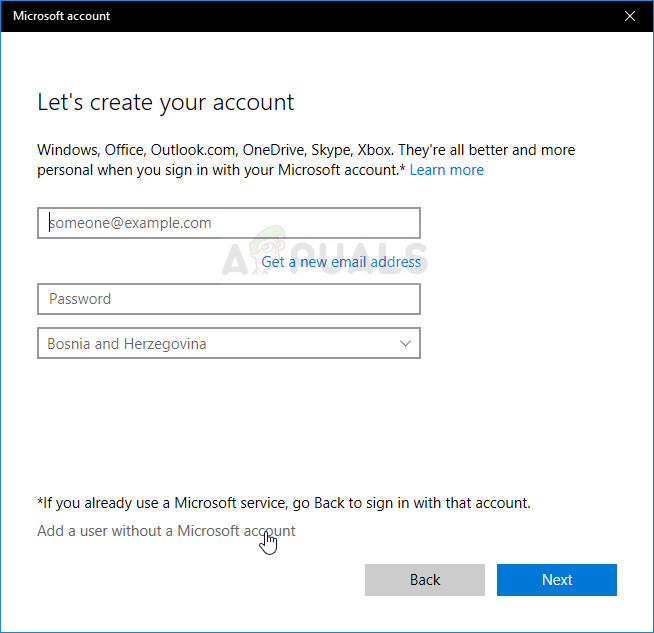
Task: Close the Microsoft account dialog window
Action: point(629,16)
